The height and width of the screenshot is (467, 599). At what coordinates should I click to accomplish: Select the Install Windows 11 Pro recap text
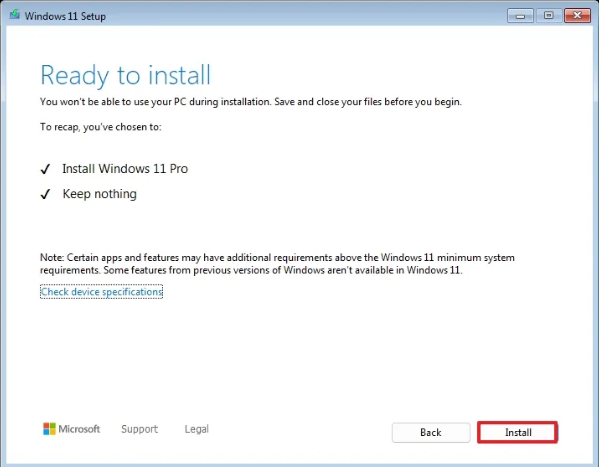pyautogui.click(x=125, y=169)
